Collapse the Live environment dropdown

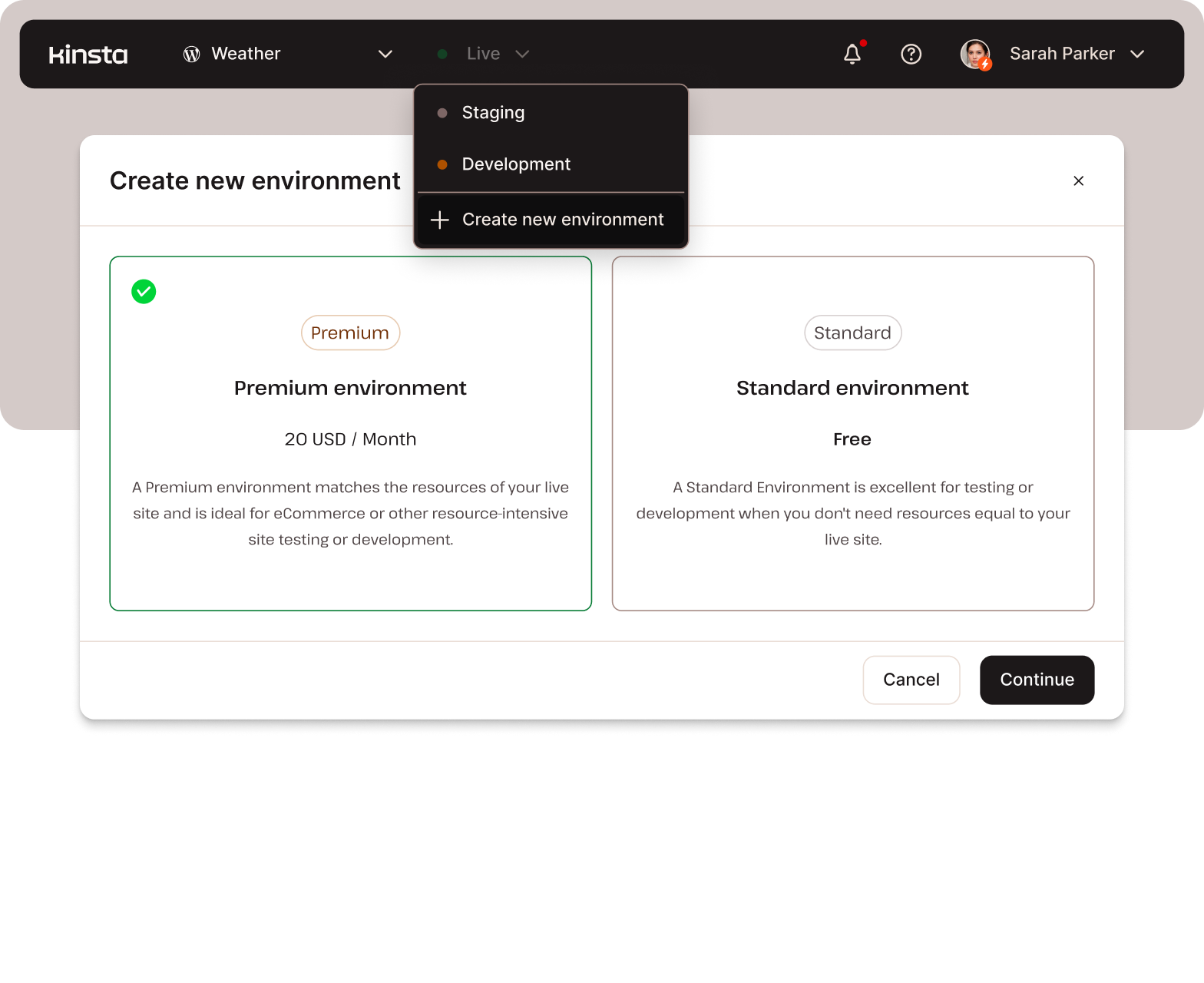click(522, 54)
